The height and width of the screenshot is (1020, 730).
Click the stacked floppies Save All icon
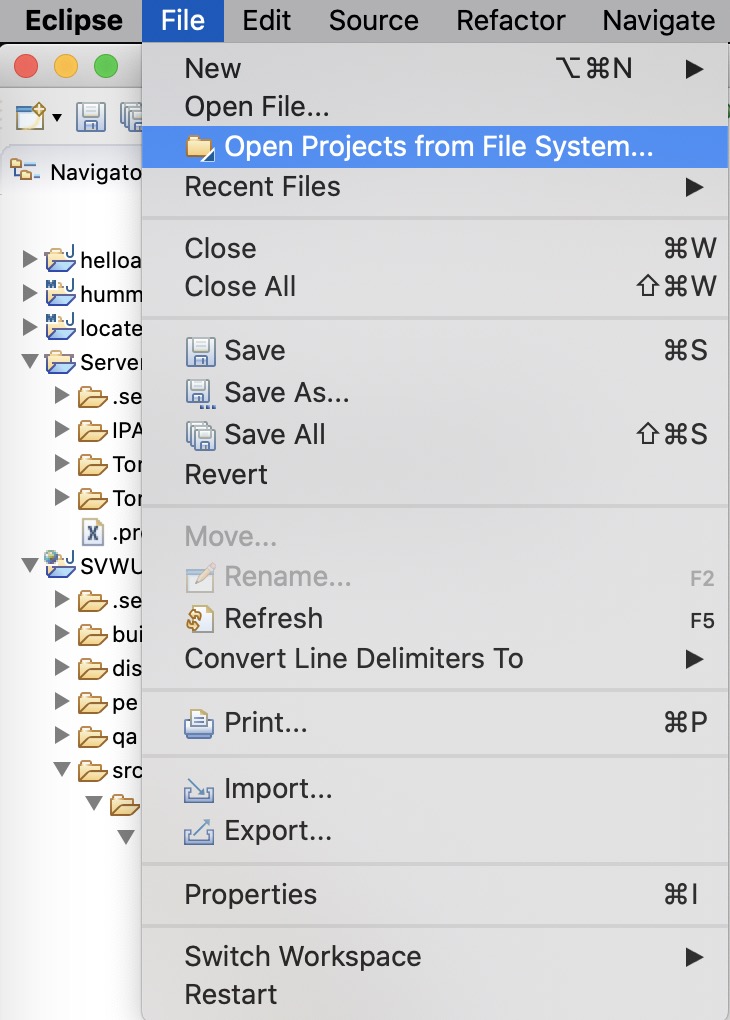pos(200,435)
